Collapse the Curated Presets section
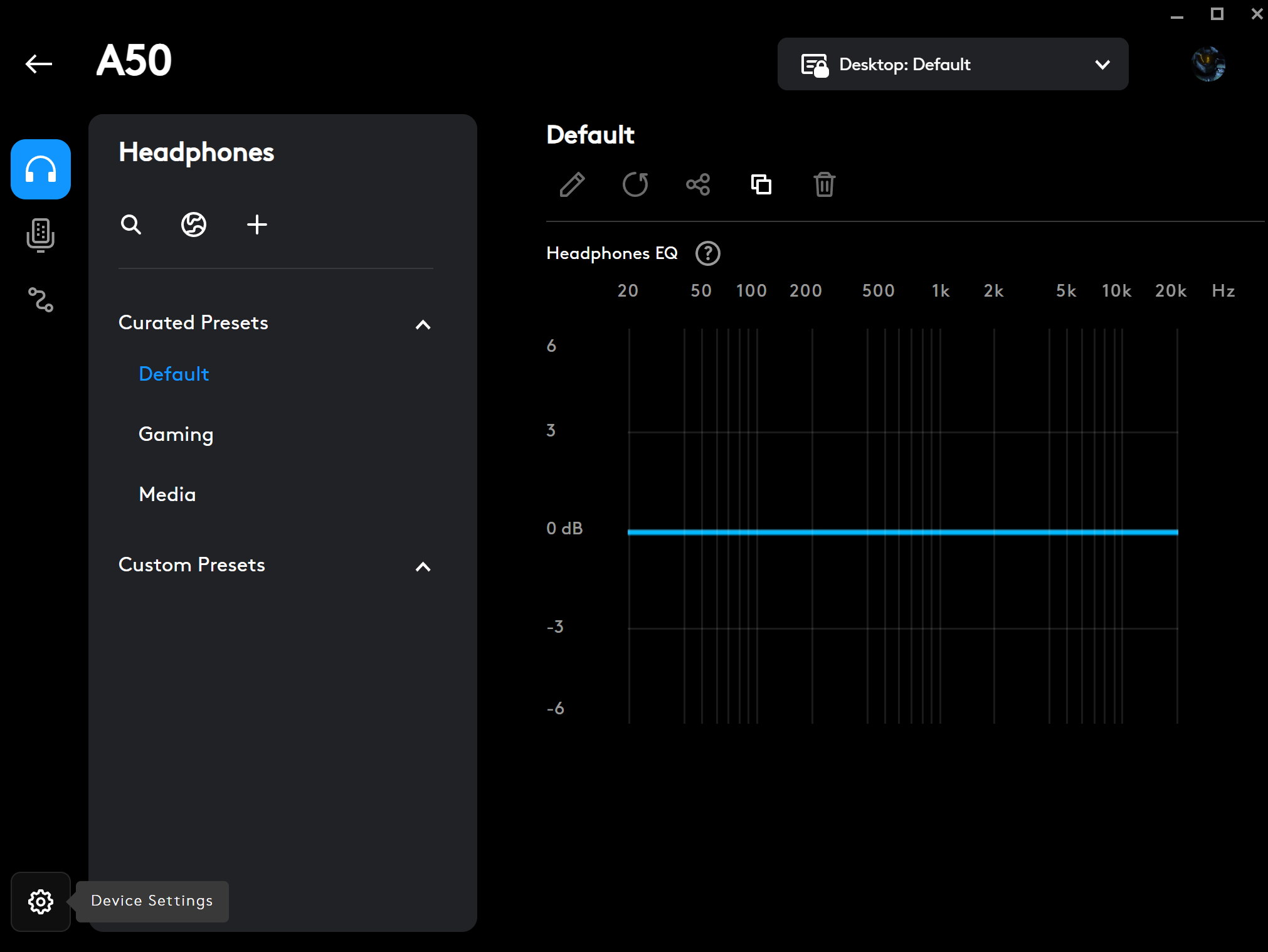This screenshot has height=952, width=1268. click(x=423, y=324)
